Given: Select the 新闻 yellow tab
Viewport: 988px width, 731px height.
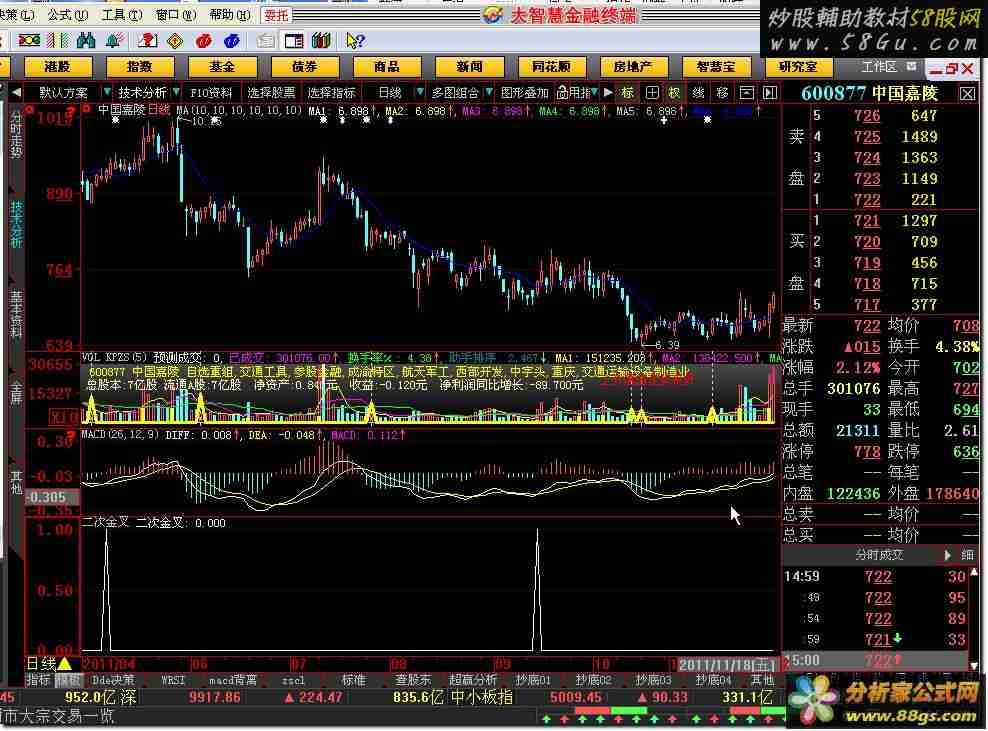Looking at the screenshot, I should pos(469,66).
